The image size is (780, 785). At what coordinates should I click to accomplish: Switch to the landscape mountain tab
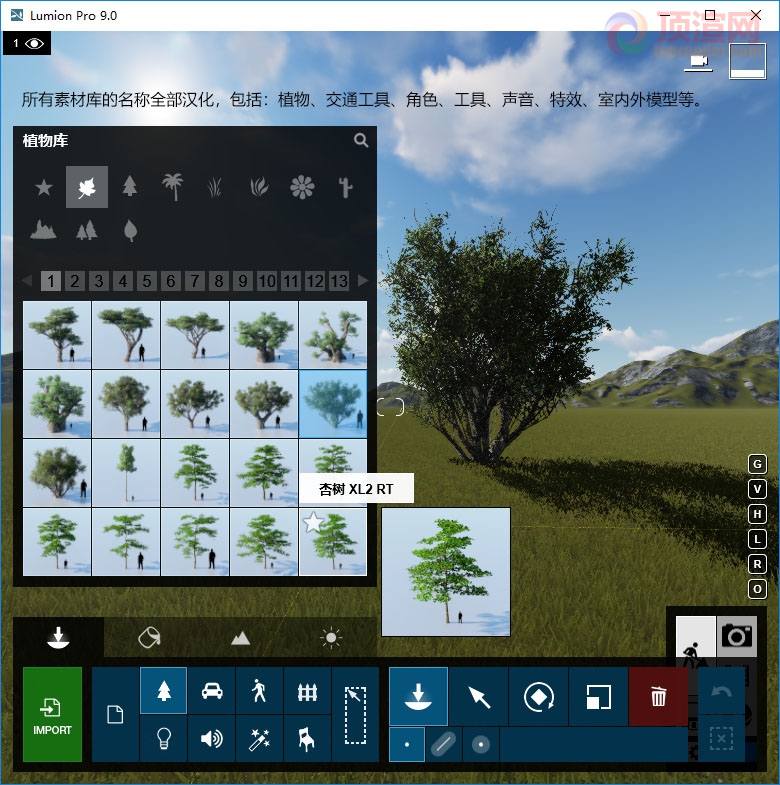point(240,638)
